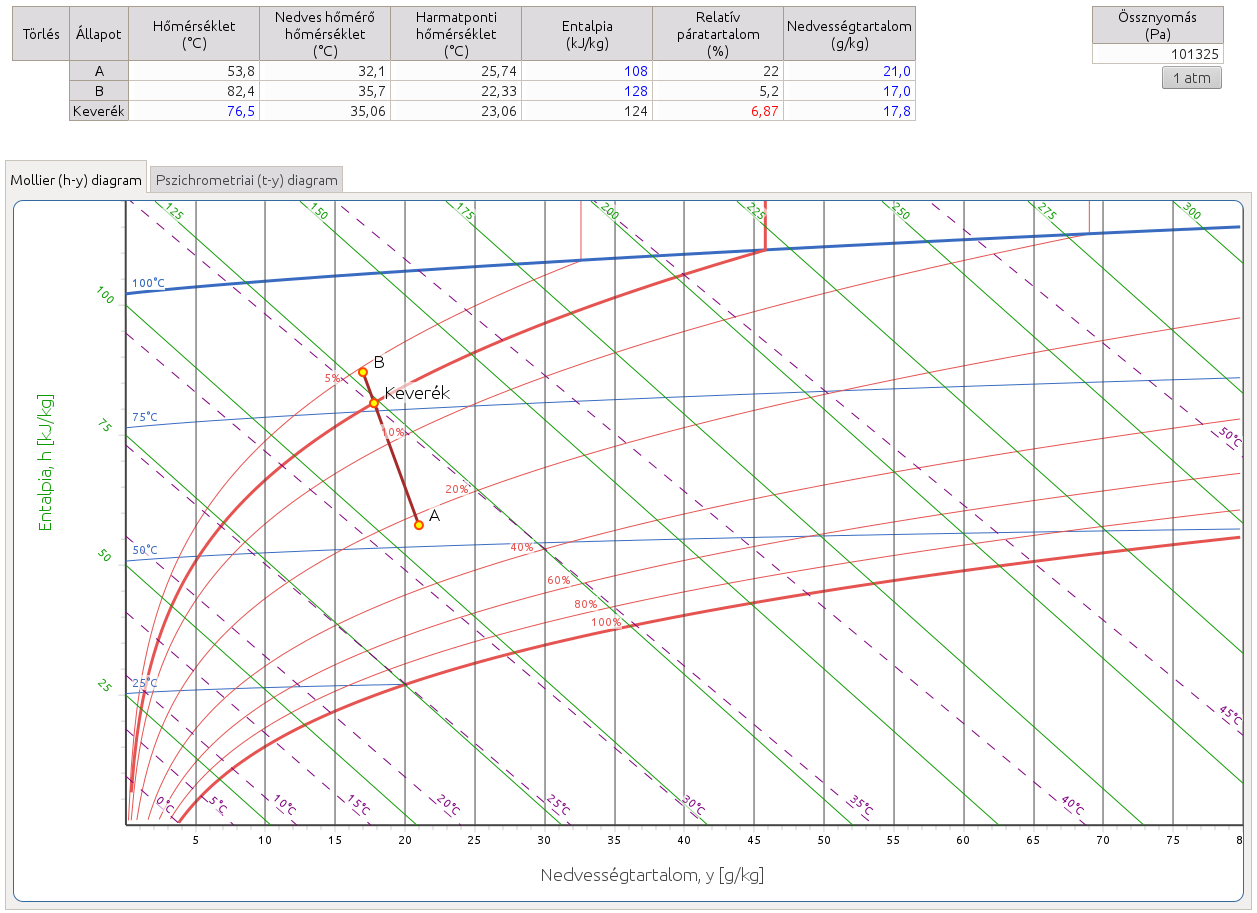Click Keverék temperature value 76,5
1257x913 pixels.
coord(194,111)
